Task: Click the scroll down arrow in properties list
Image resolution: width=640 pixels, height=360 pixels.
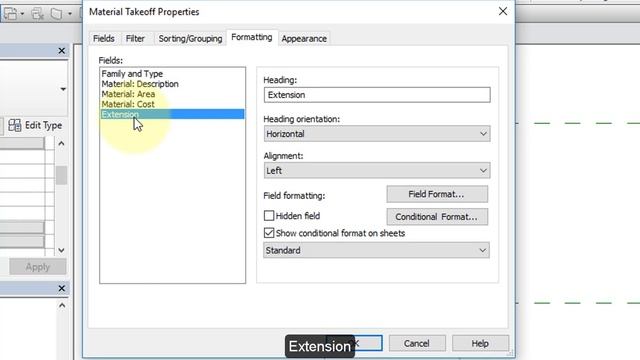Action: pyautogui.click(x=61, y=250)
